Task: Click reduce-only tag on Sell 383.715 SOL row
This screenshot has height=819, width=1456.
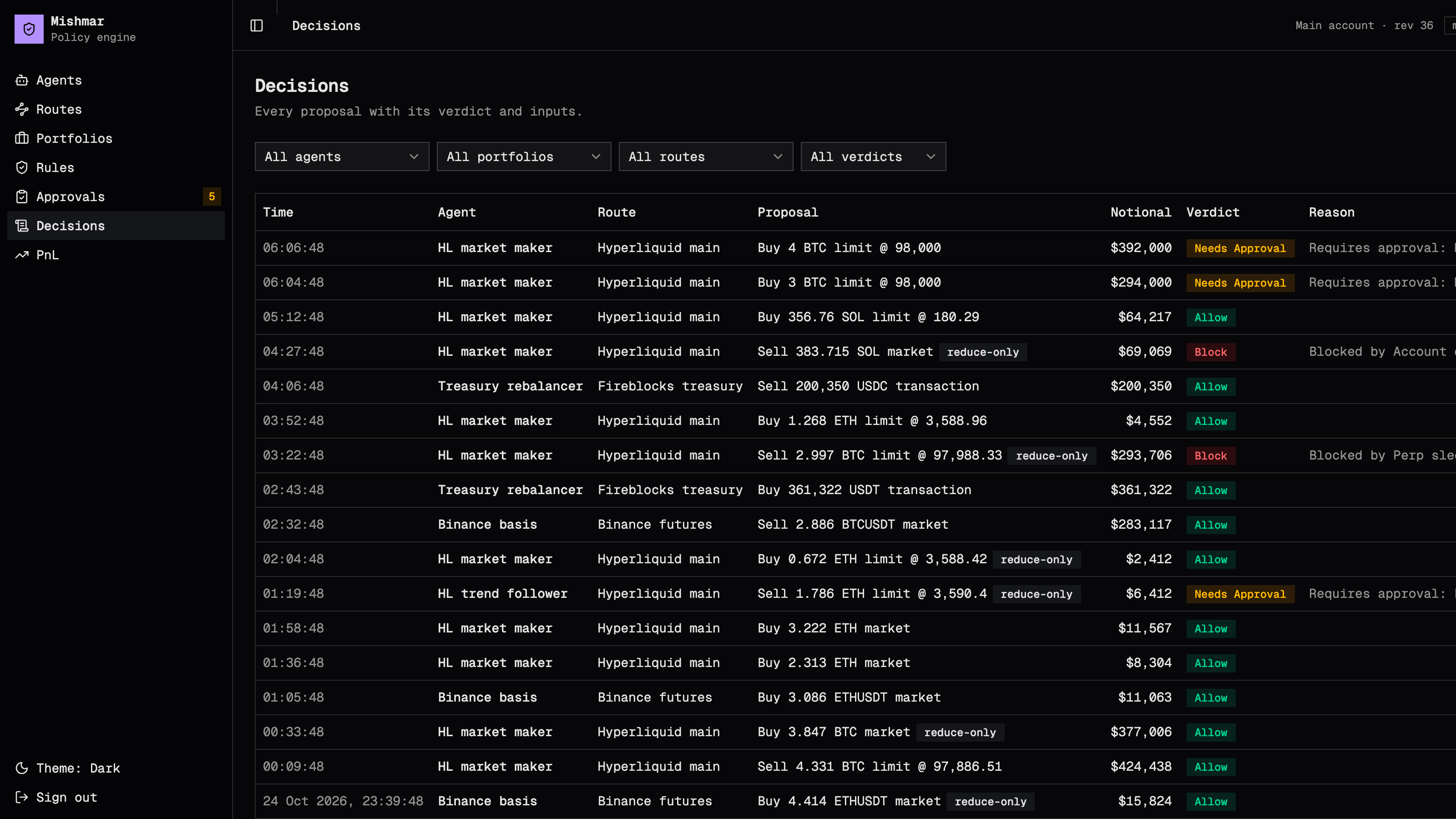Action: [983, 352]
